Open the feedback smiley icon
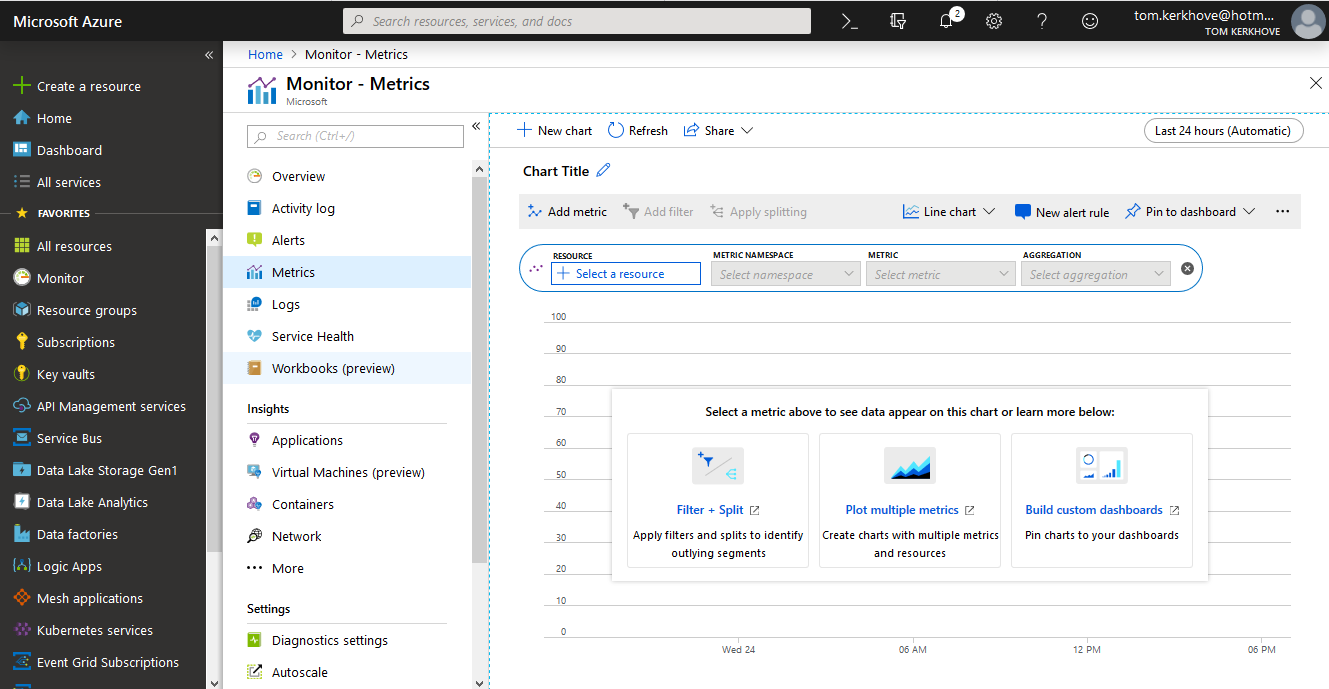The width and height of the screenshot is (1329, 689). [x=1090, y=21]
